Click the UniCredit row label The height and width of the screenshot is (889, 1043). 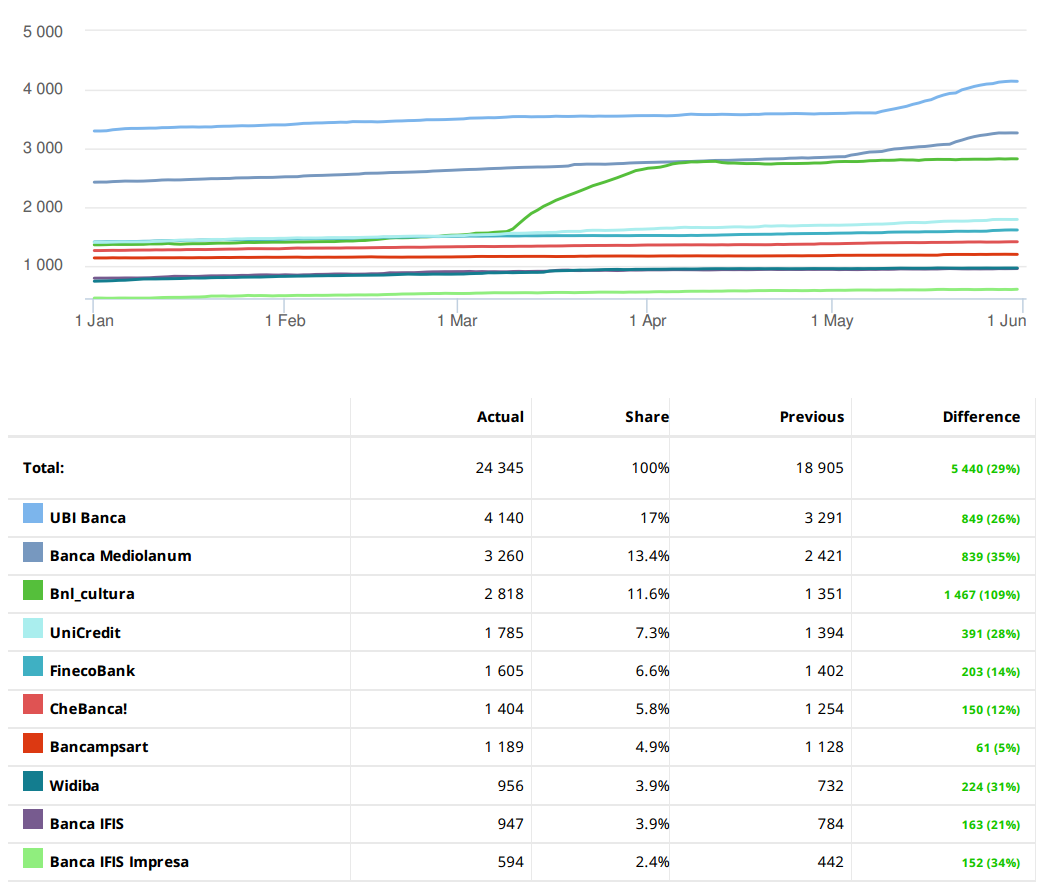85,633
